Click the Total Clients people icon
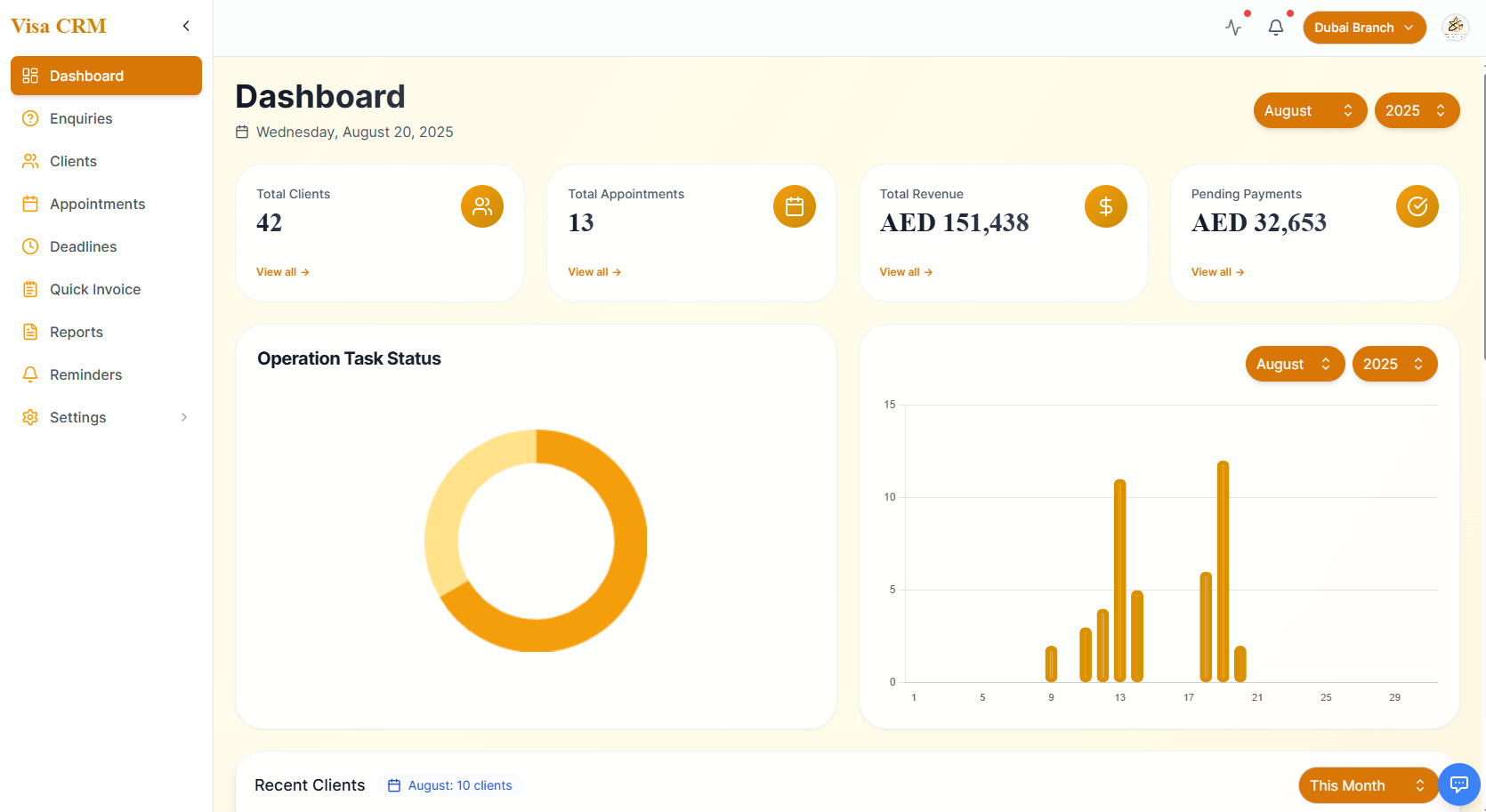The height and width of the screenshot is (812, 1486). (482, 206)
